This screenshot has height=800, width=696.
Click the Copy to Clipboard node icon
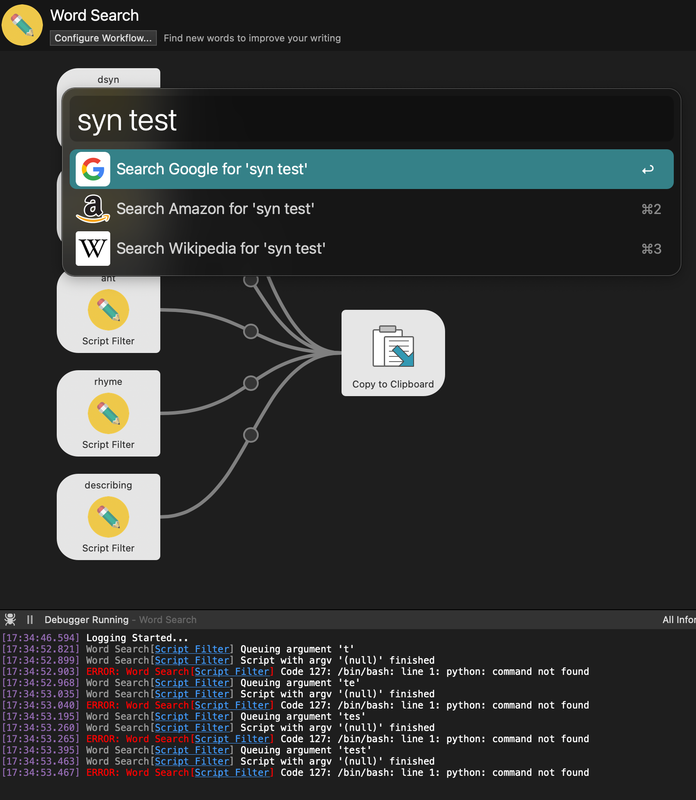393,346
